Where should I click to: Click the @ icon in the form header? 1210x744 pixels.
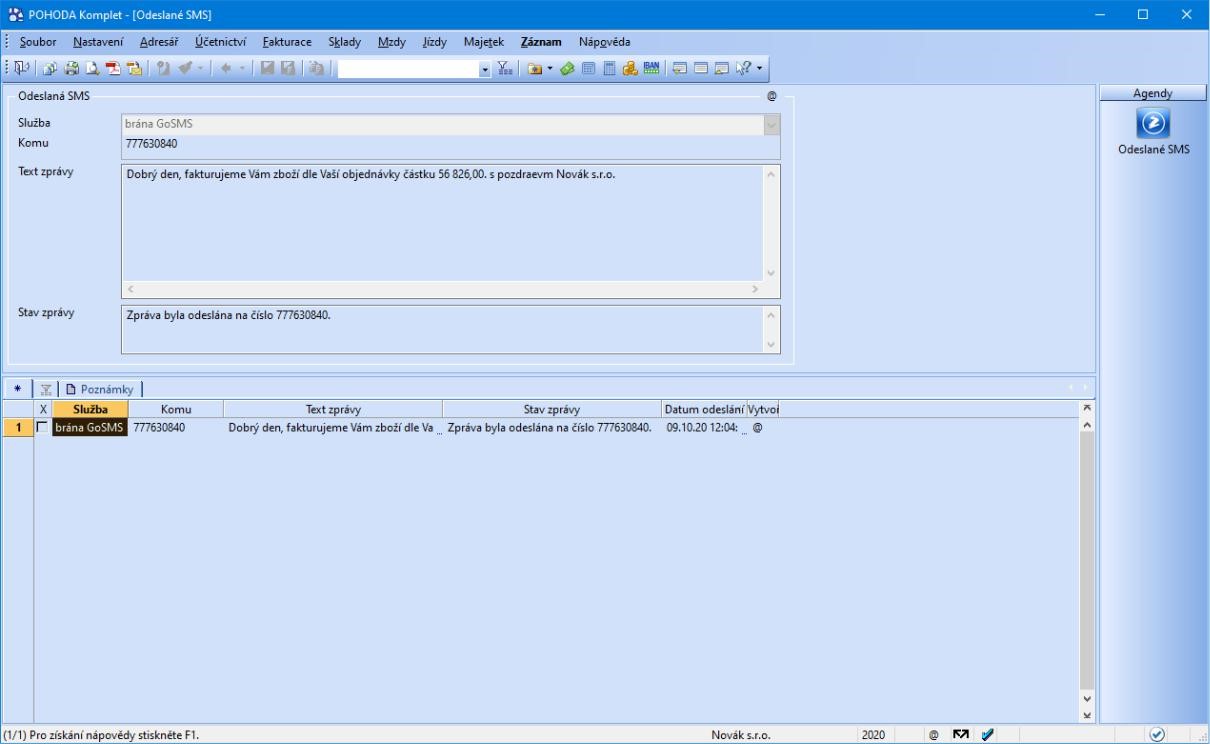tap(772, 96)
